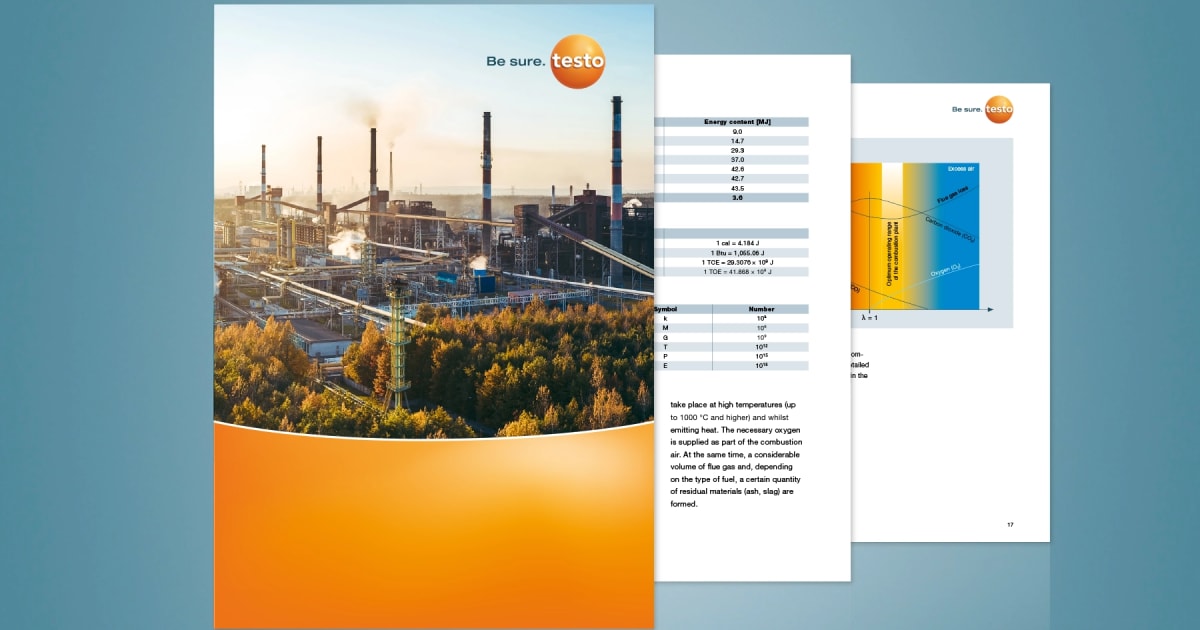Click the orange Testo circle emblem
Image resolution: width=1200 pixels, height=630 pixels.
click(x=580, y=60)
